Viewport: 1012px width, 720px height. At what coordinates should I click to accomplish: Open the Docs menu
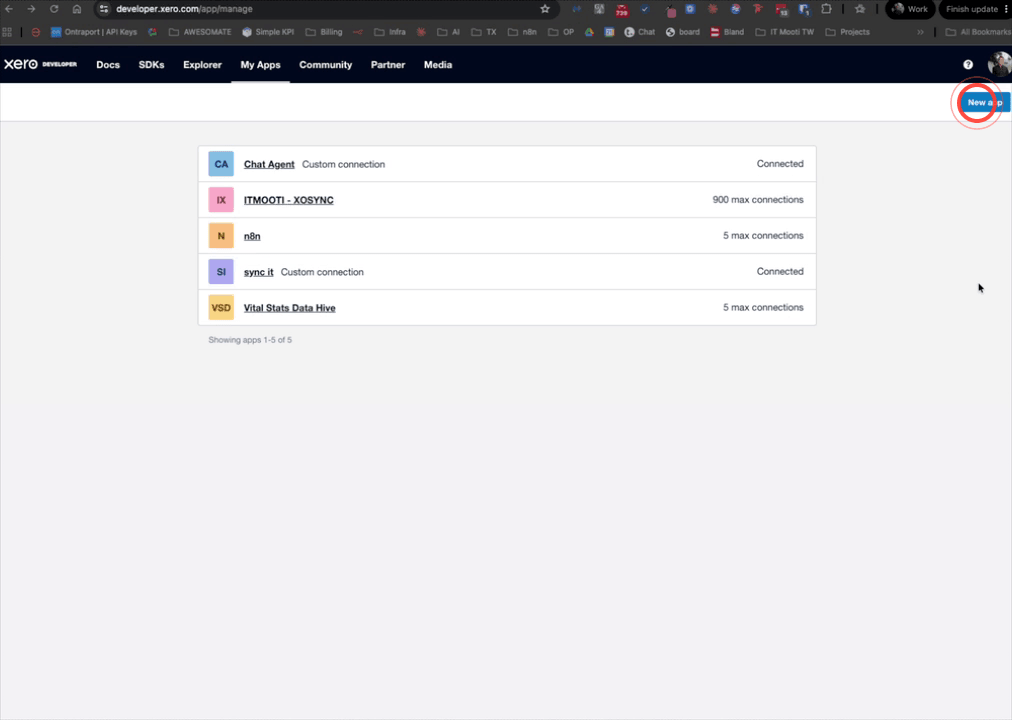click(x=108, y=65)
